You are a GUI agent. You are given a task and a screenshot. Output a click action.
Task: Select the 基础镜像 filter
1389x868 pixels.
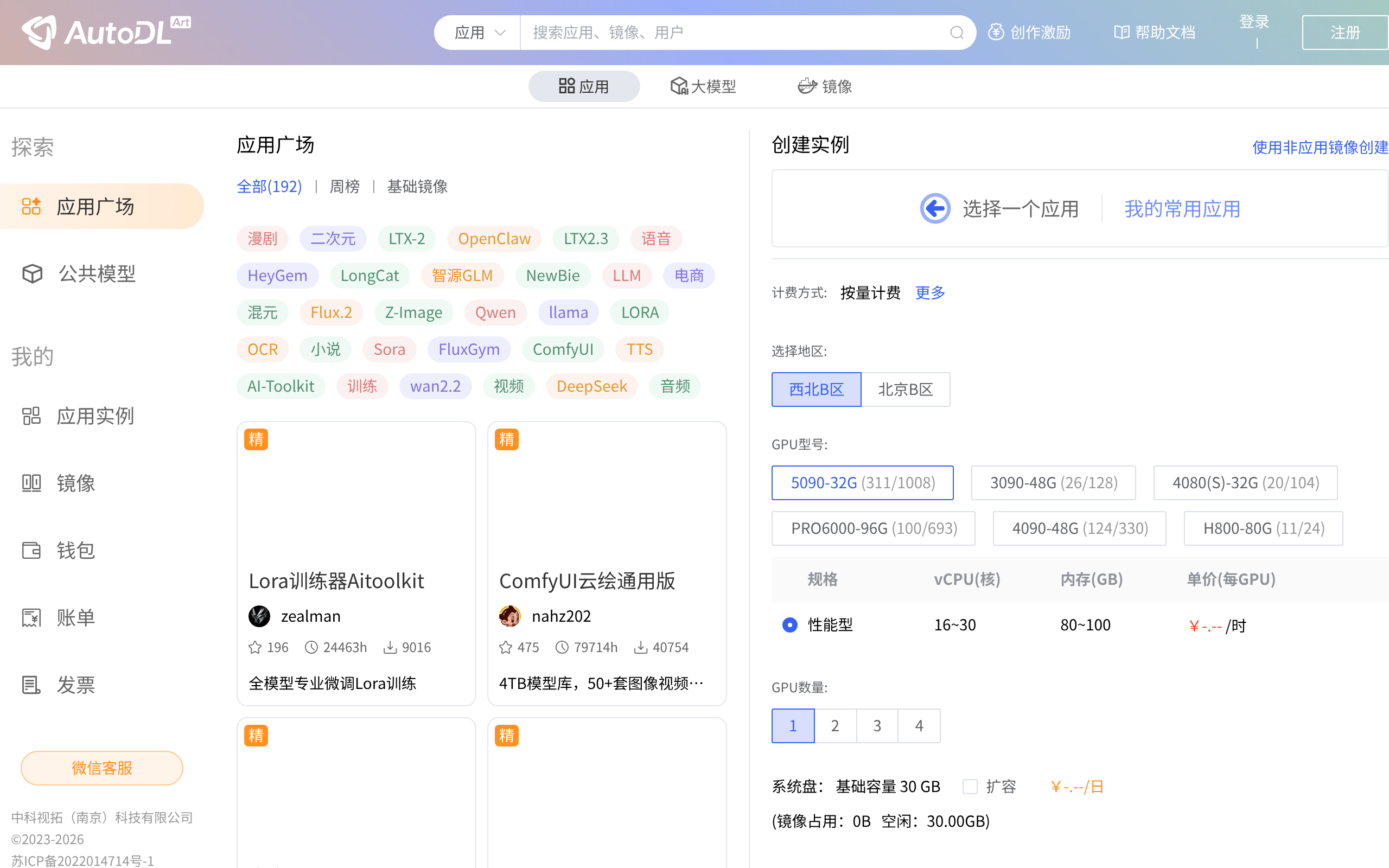417,186
